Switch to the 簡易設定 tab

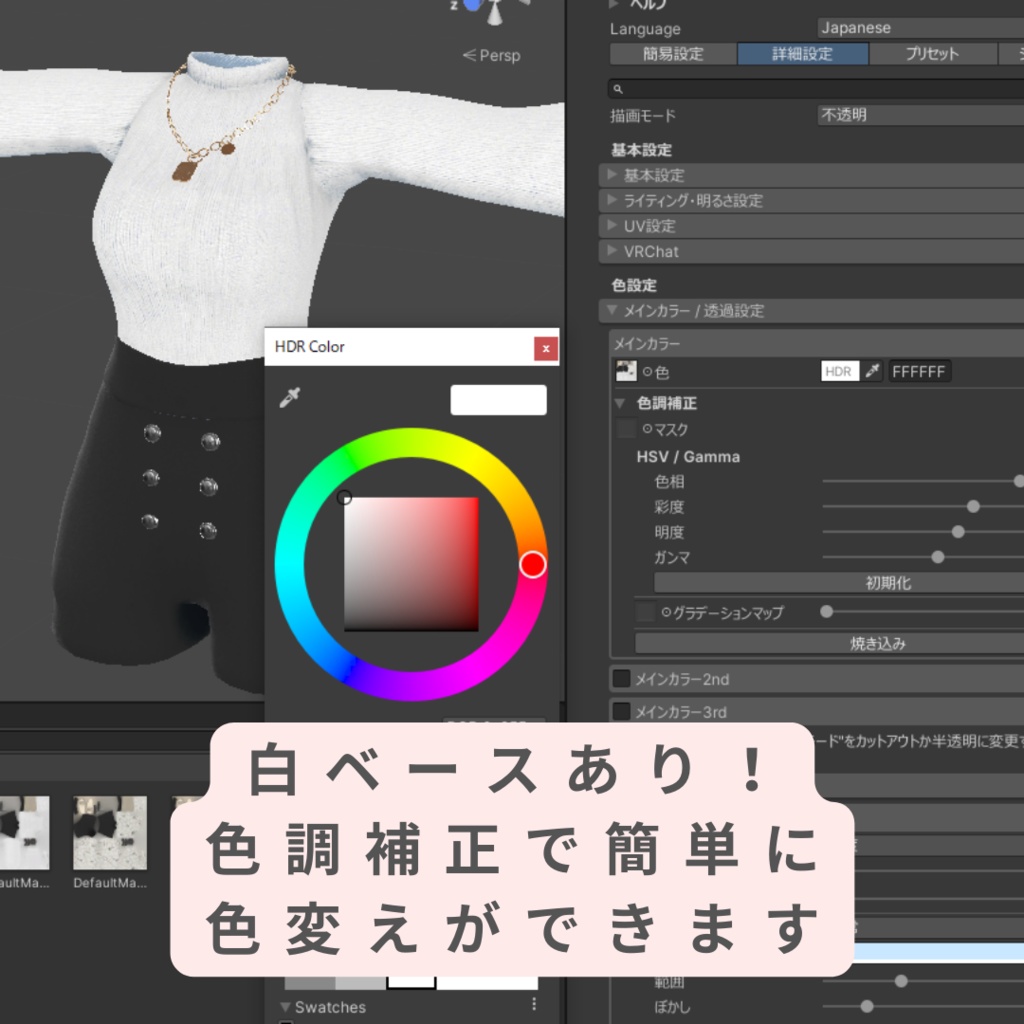(x=673, y=54)
